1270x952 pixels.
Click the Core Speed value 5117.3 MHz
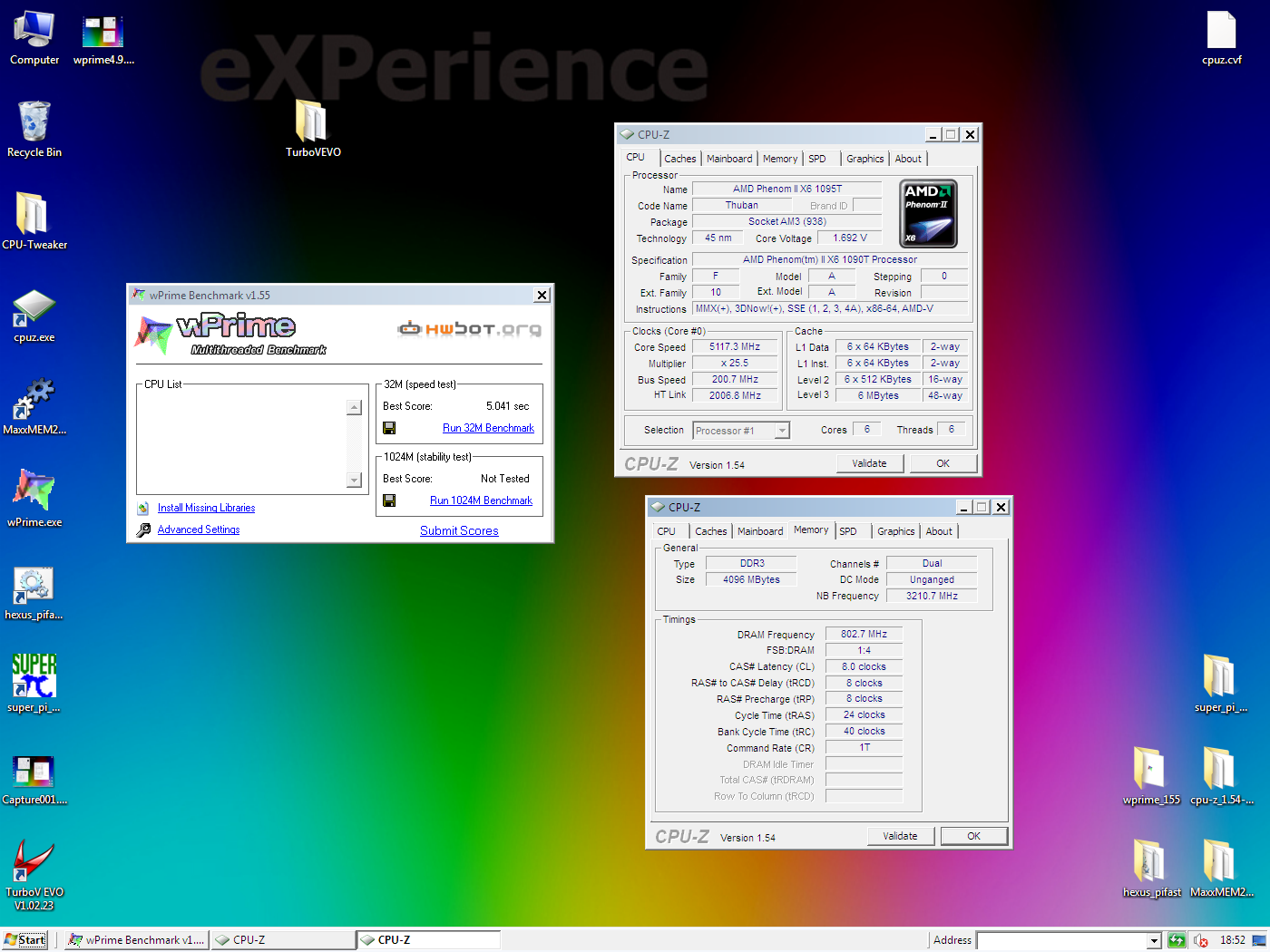(x=735, y=347)
